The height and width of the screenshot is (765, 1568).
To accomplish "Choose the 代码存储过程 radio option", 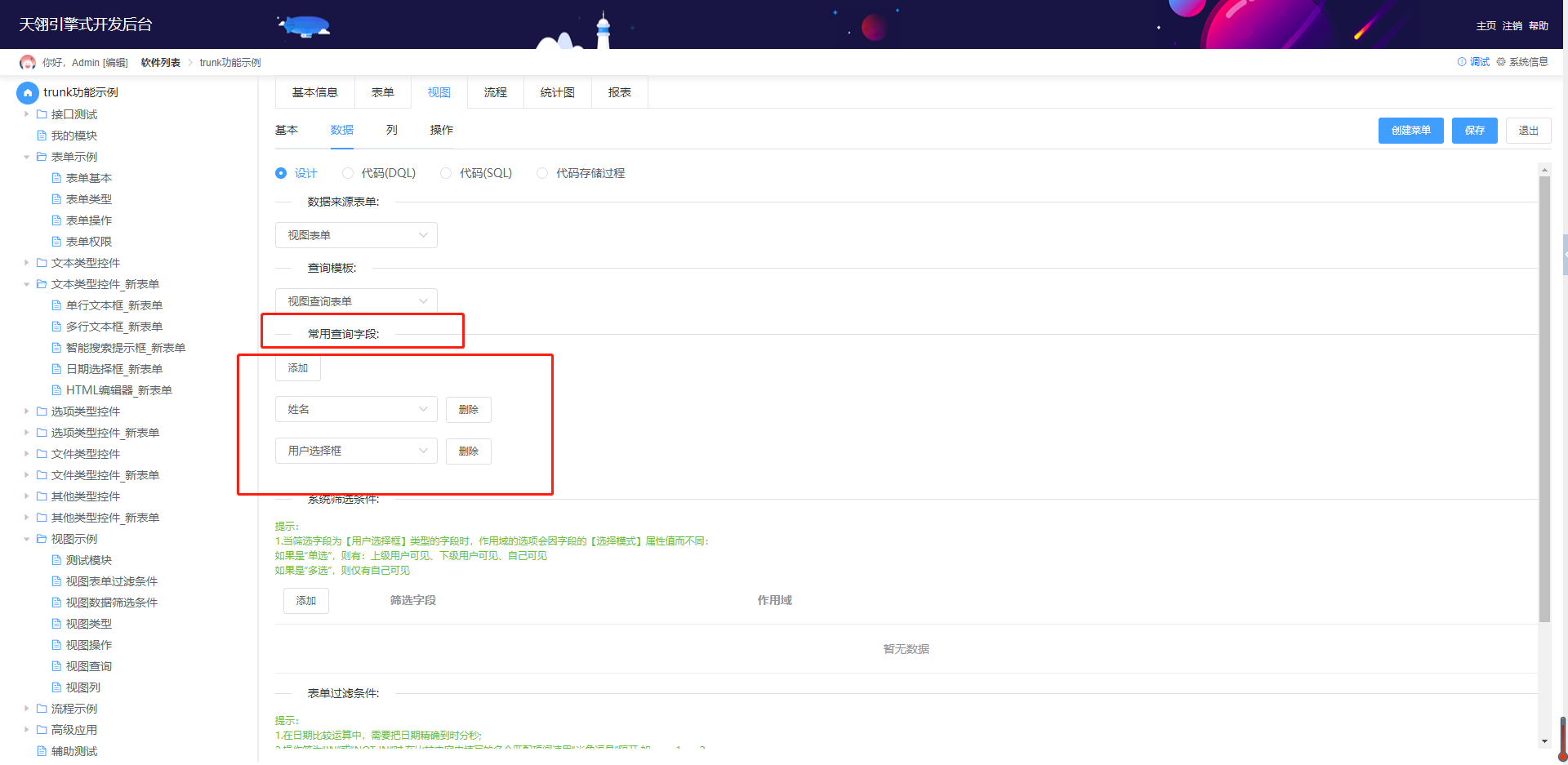I will [542, 173].
